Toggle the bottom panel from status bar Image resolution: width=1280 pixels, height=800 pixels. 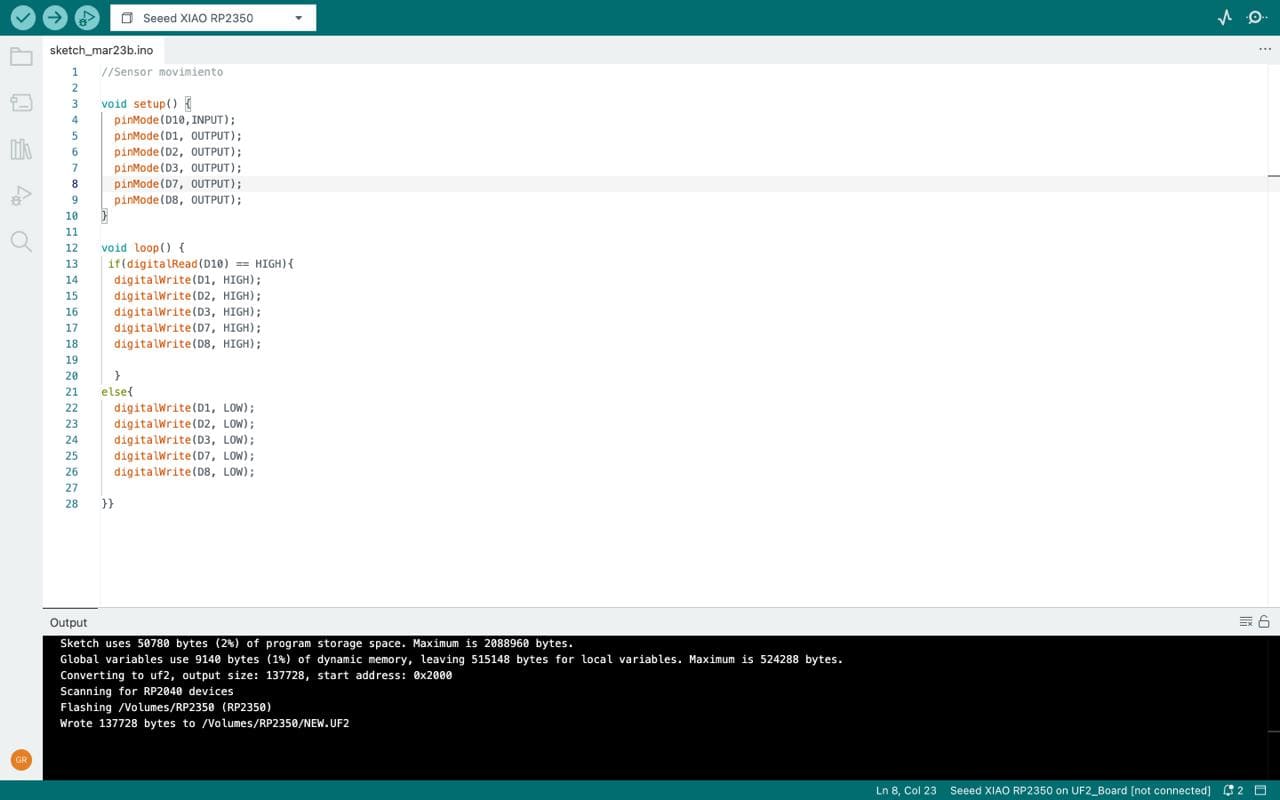tap(1263, 790)
